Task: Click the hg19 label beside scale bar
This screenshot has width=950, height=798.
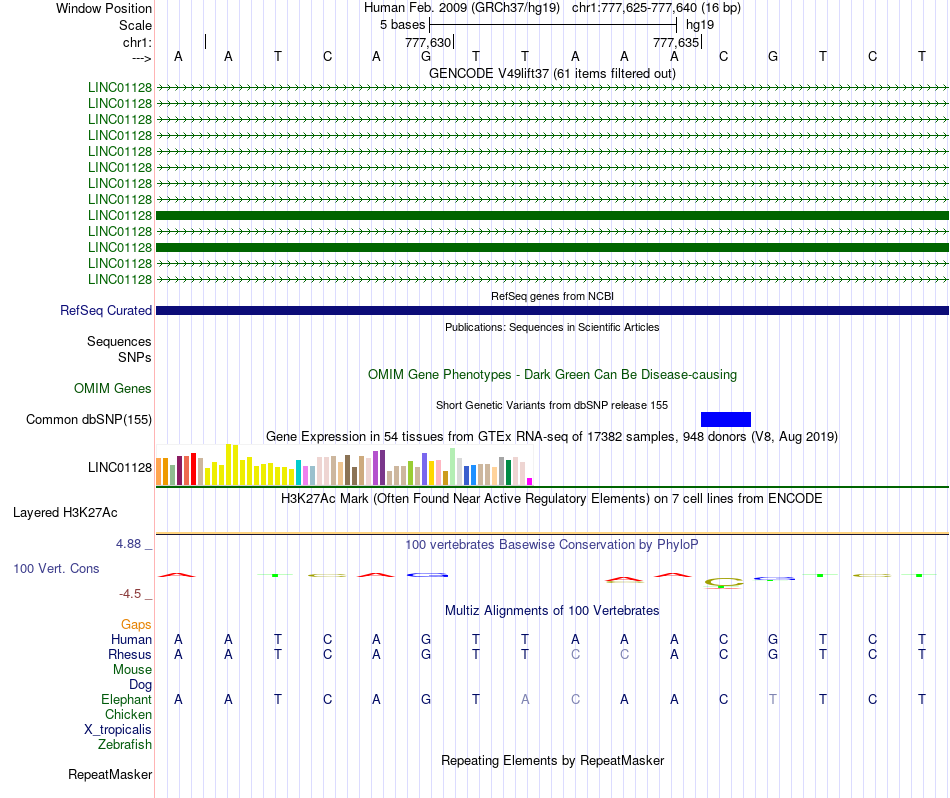Action: pos(700,25)
